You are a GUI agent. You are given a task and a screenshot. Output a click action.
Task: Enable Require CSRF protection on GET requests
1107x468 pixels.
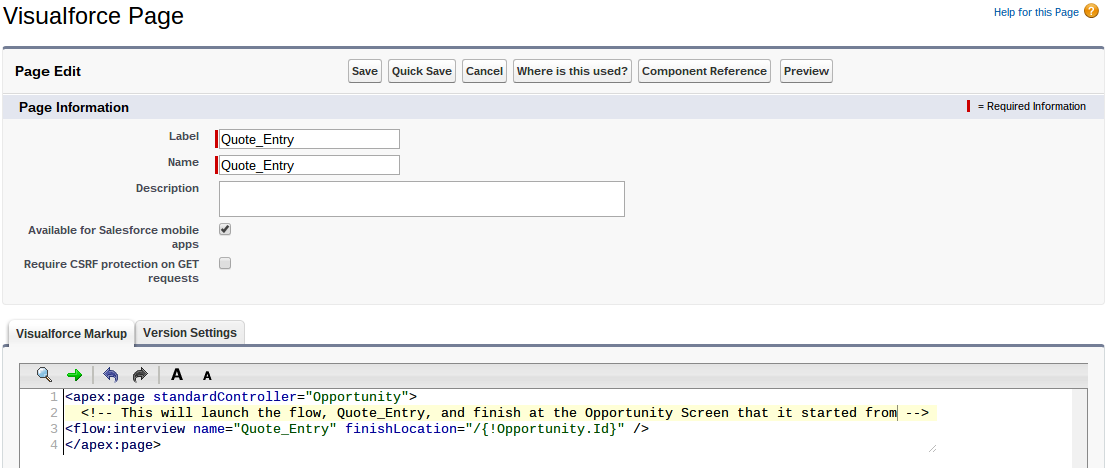pyautogui.click(x=225, y=263)
